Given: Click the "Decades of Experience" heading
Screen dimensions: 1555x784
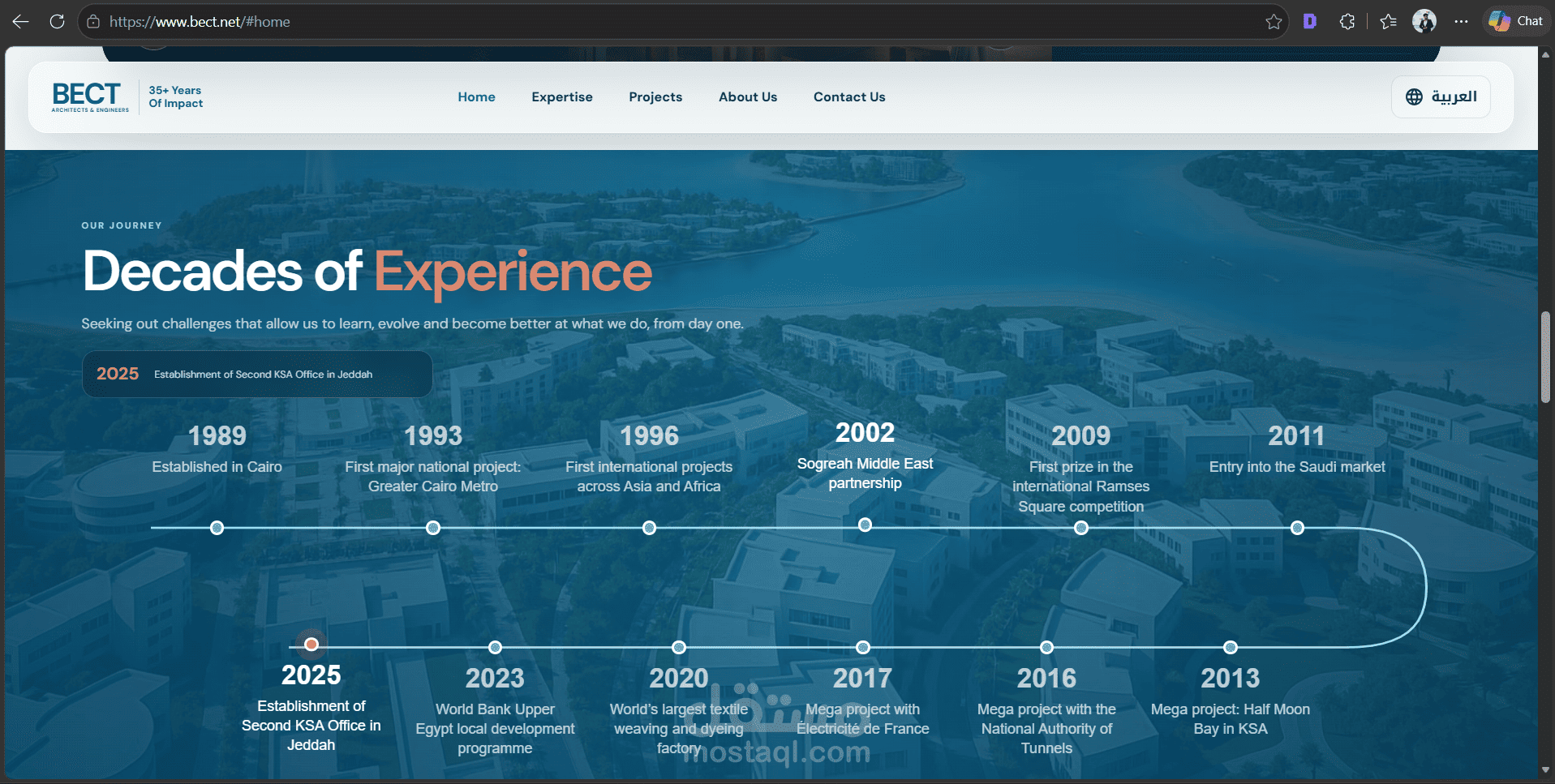Looking at the screenshot, I should point(367,272).
